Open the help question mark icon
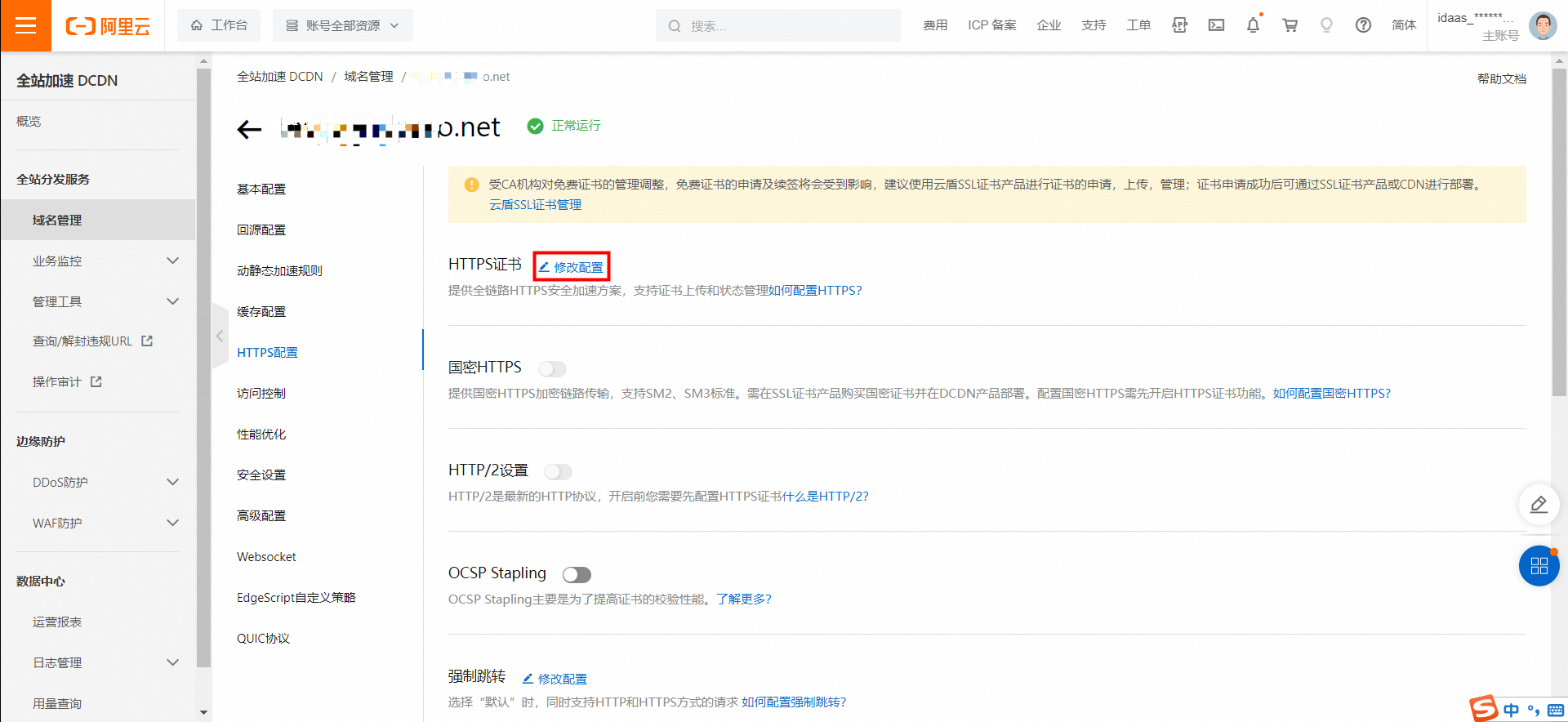The image size is (1568, 722). 1363,25
